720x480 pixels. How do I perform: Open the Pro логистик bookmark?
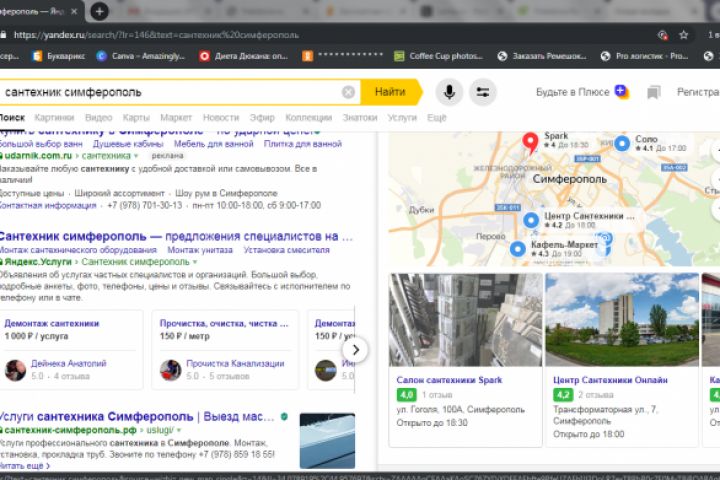click(644, 56)
